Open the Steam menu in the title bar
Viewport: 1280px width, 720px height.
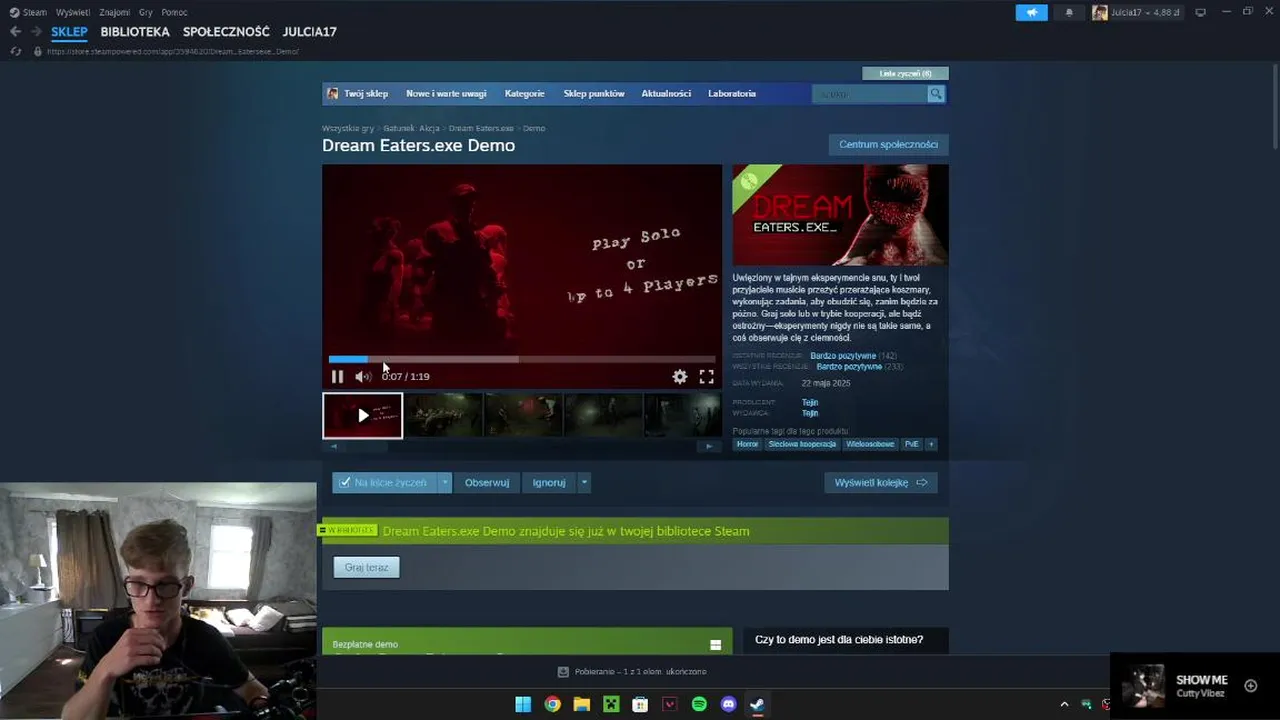(x=28, y=12)
